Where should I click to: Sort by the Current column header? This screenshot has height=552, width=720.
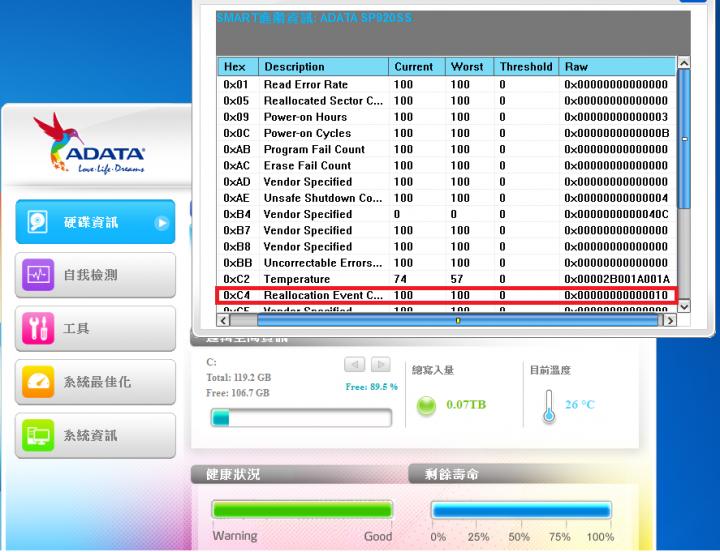(417, 67)
